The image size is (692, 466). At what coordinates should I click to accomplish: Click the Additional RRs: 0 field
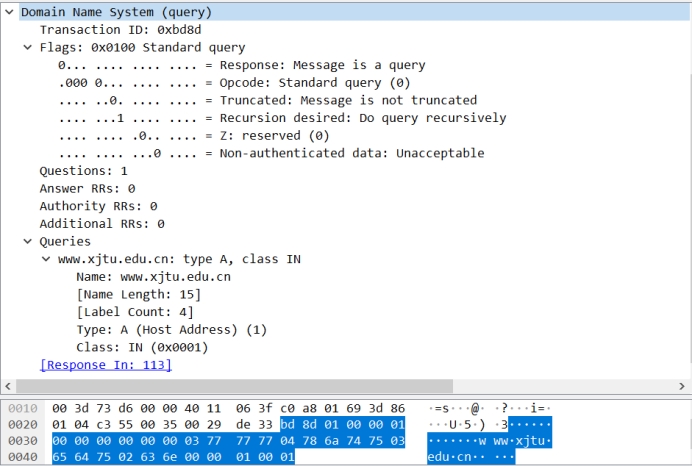pyautogui.click(x=101, y=224)
